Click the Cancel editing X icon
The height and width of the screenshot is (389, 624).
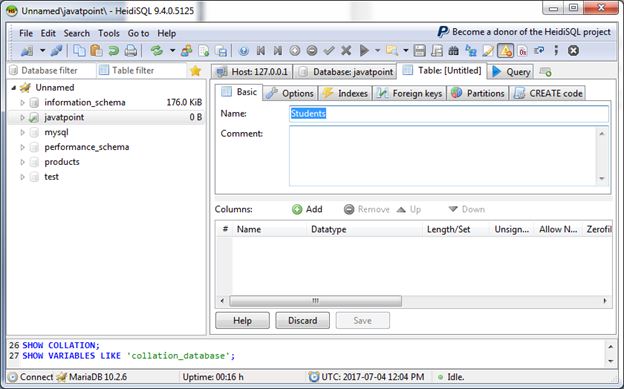point(346,51)
